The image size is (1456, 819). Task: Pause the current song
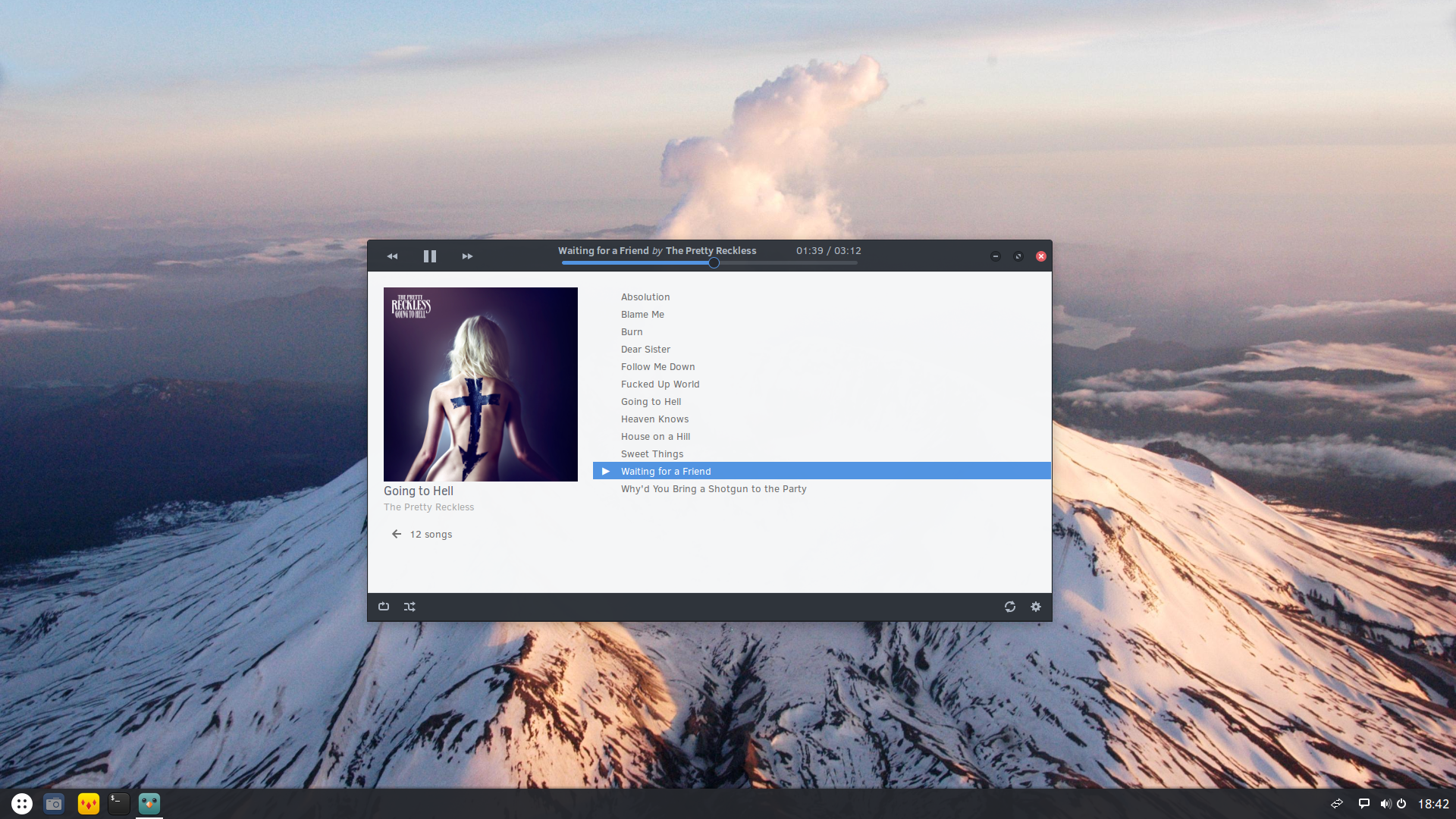click(430, 256)
